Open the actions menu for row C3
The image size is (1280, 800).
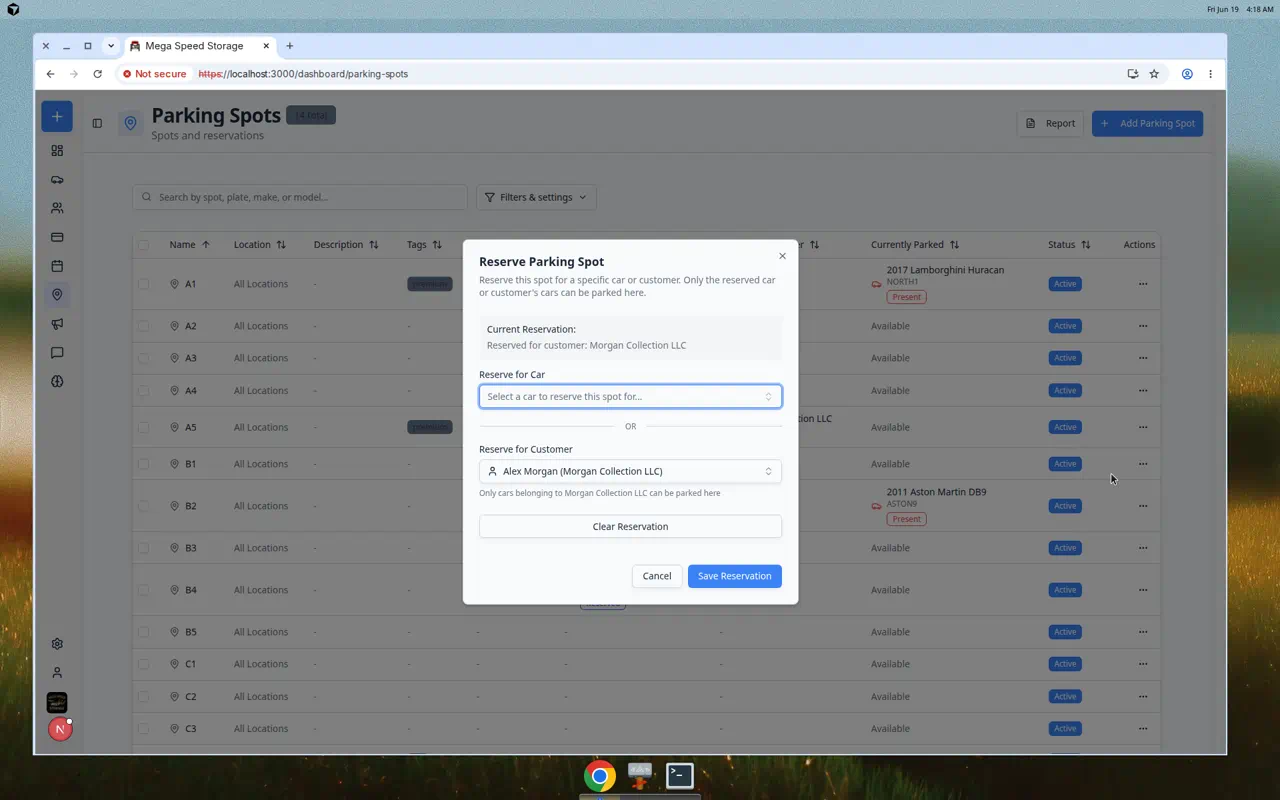click(1142, 729)
